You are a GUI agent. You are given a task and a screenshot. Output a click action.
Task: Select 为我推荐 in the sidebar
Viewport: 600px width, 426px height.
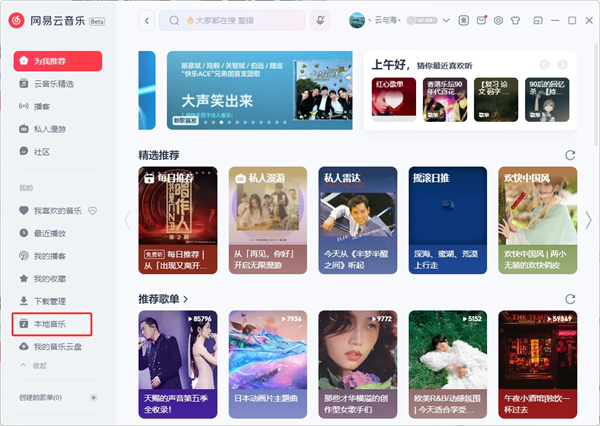coord(57,61)
